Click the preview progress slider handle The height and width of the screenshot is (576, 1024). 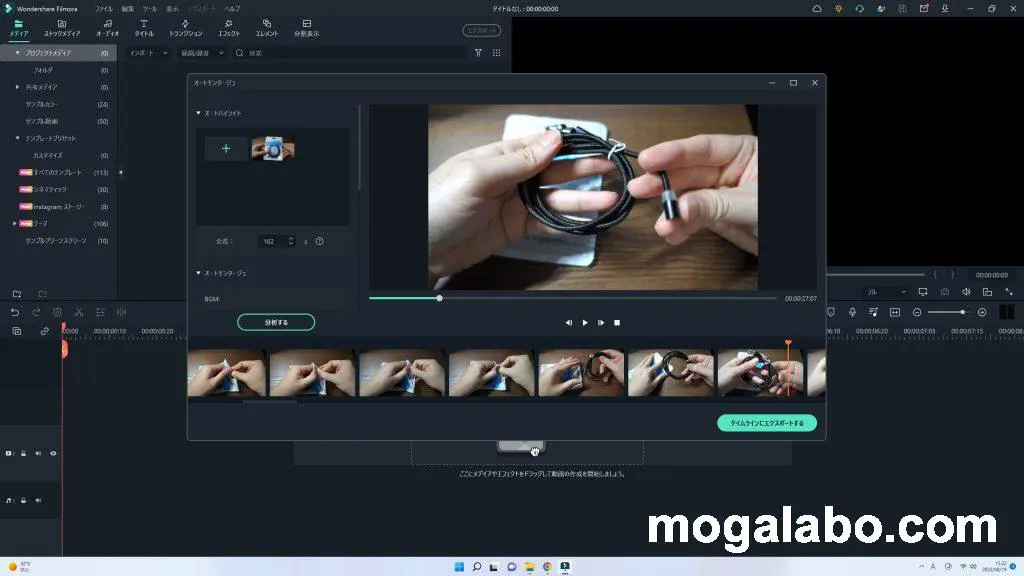(439, 297)
